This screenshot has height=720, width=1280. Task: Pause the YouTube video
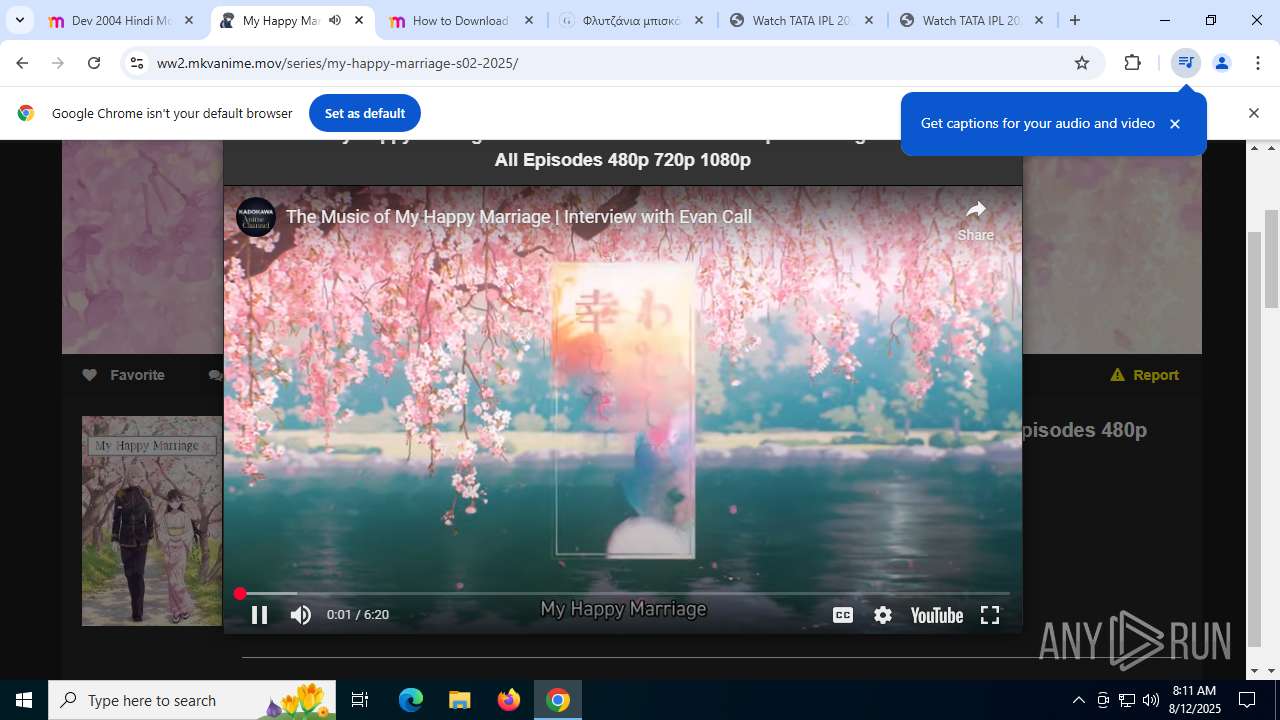259,615
